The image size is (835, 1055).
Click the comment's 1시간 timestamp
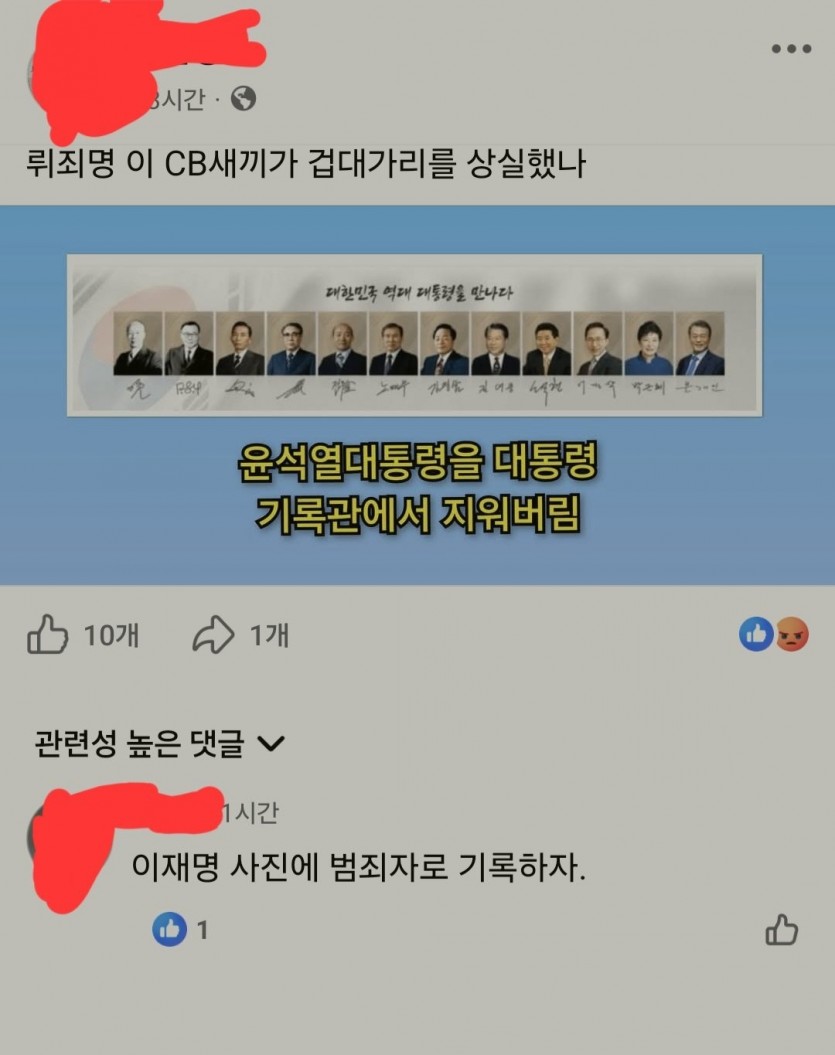[x=250, y=813]
